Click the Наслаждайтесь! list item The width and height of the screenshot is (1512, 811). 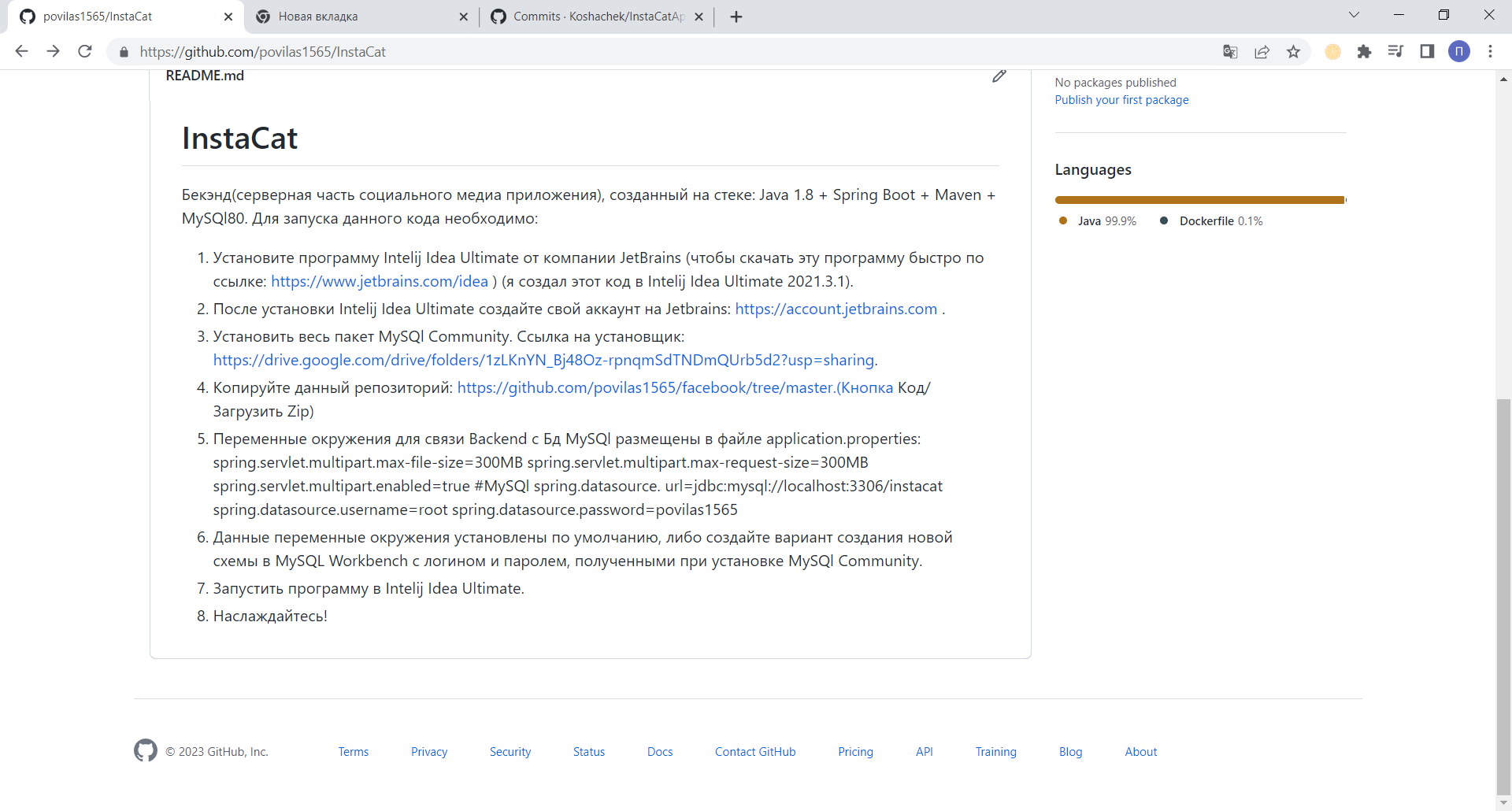(270, 616)
